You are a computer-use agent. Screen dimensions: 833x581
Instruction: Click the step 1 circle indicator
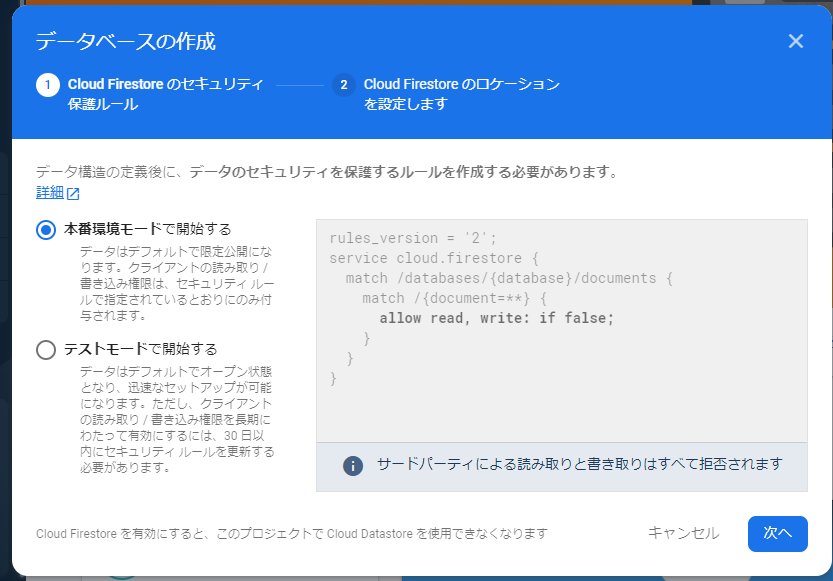click(47, 85)
